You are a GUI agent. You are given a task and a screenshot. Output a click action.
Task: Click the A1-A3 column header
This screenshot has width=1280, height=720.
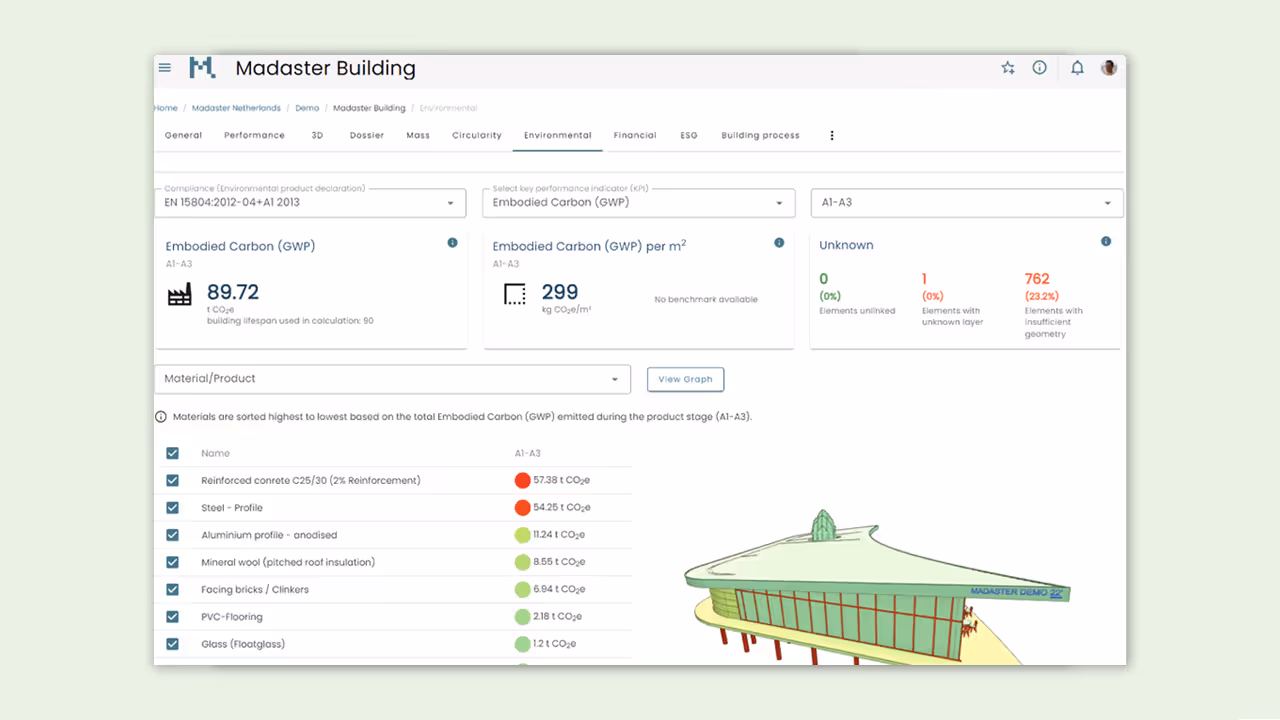528,453
